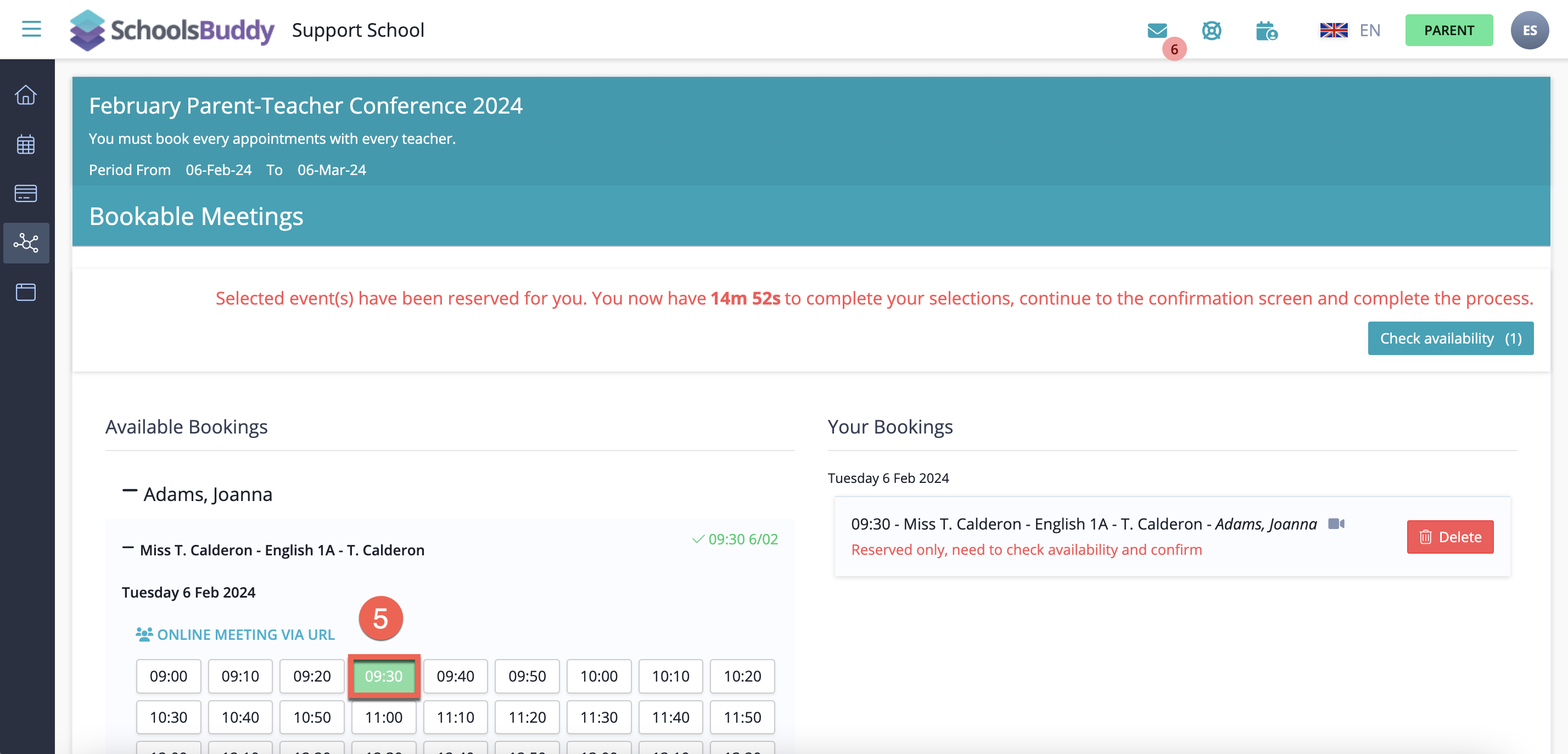Viewport: 1568px width, 754px height.
Task: Select the 11:50 time slot
Action: tap(742, 717)
